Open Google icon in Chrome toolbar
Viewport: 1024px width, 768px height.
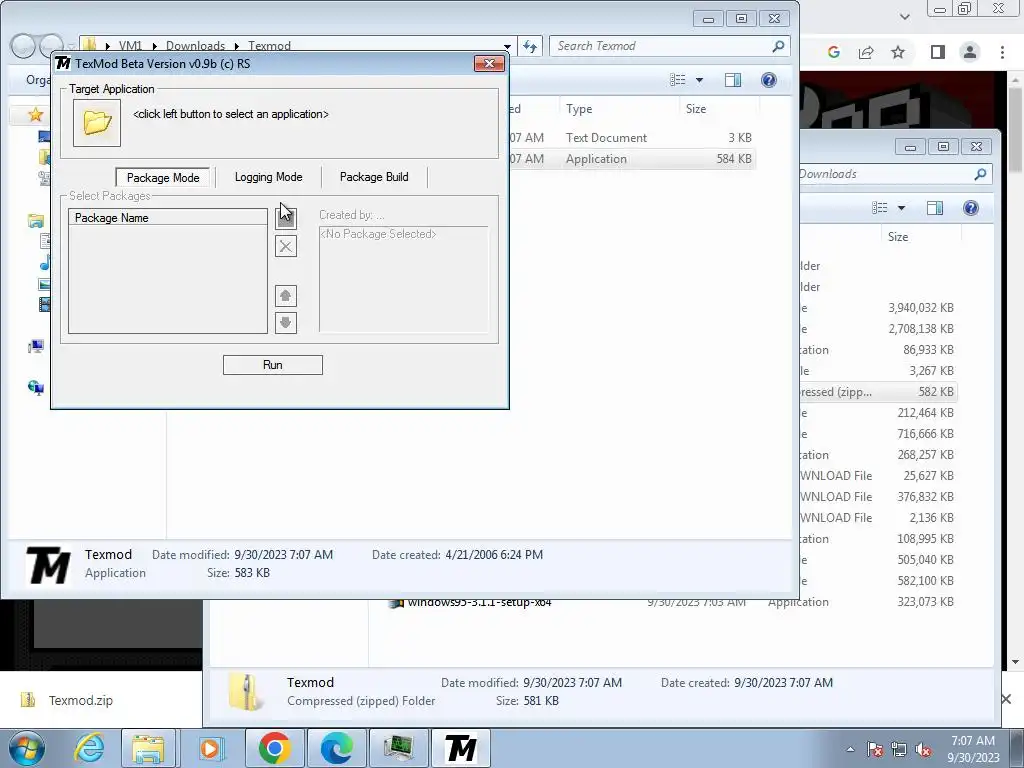833,52
